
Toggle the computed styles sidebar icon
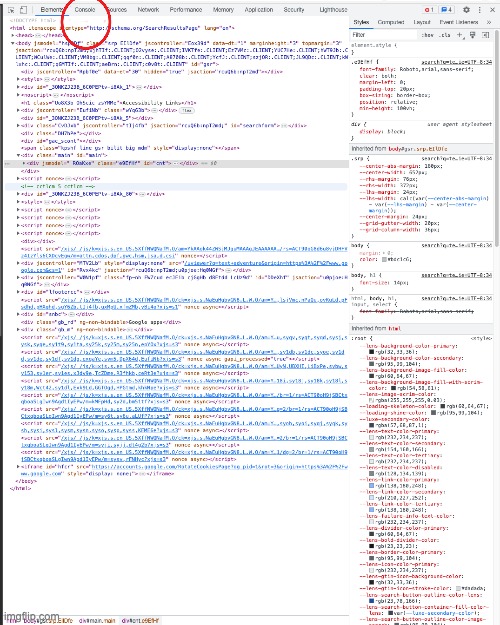tap(486, 35)
